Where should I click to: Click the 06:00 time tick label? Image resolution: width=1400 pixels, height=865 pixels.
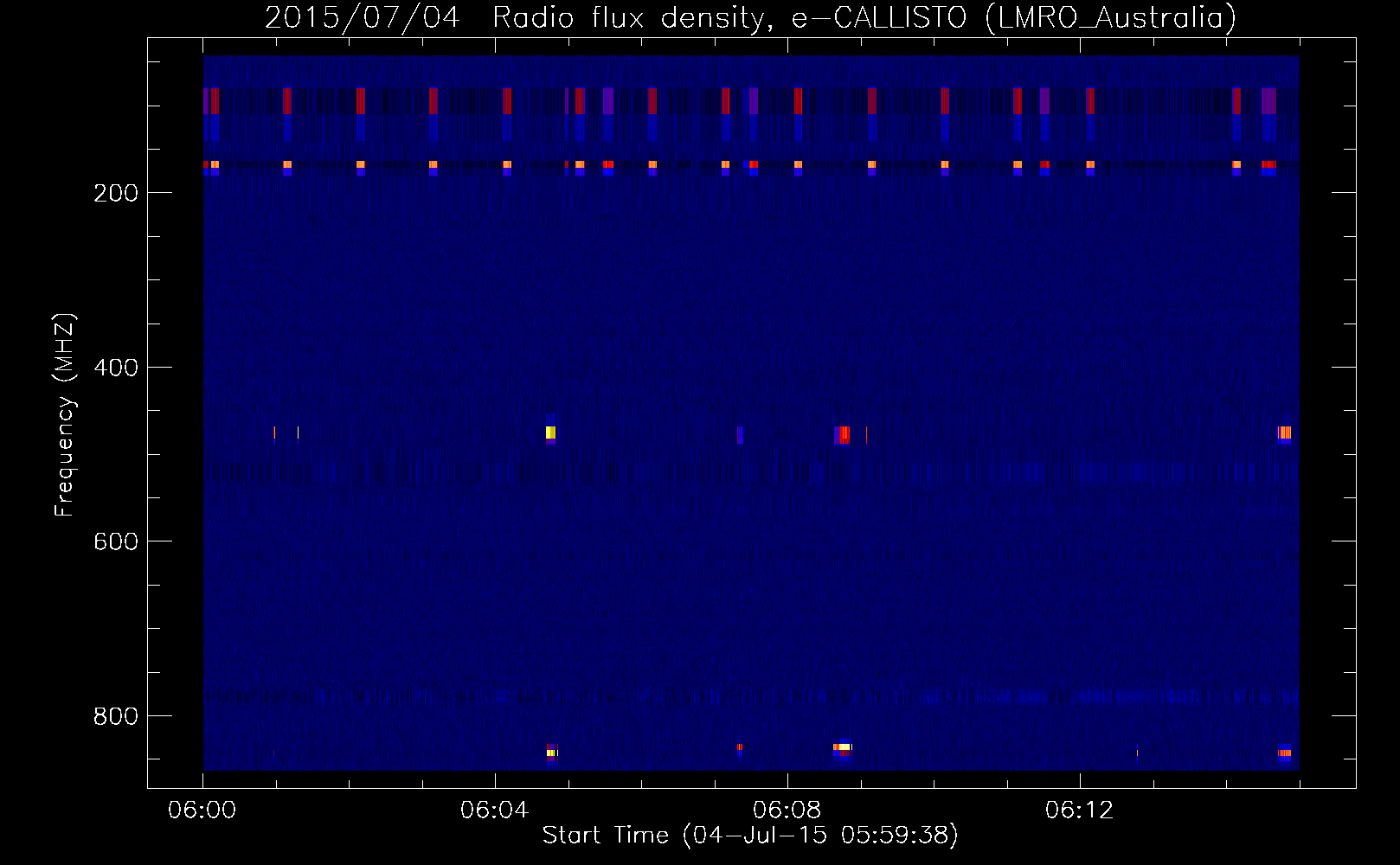click(x=202, y=810)
